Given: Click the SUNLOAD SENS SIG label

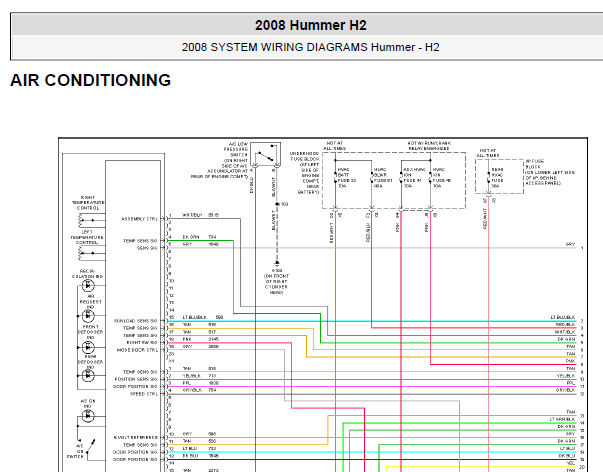Looking at the screenshot, I should (136, 321).
